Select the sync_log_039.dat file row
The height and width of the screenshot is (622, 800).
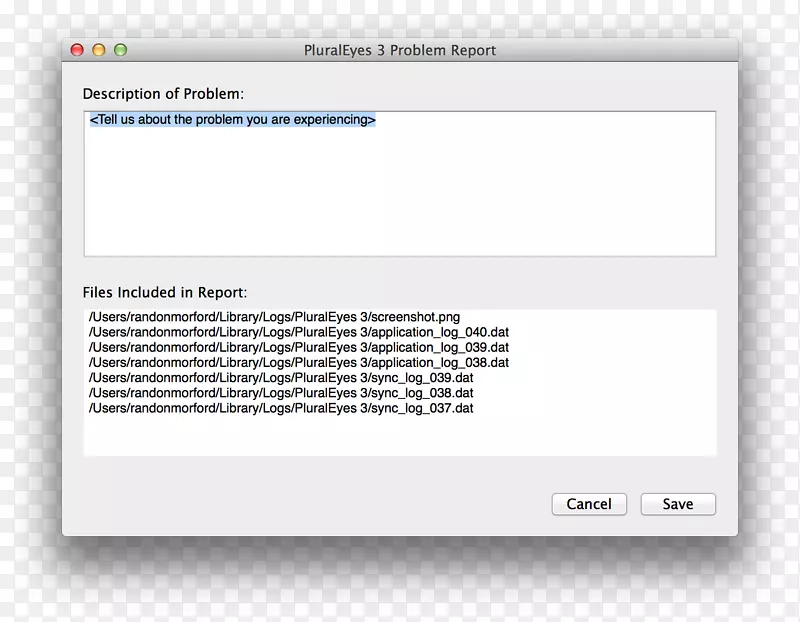point(281,378)
